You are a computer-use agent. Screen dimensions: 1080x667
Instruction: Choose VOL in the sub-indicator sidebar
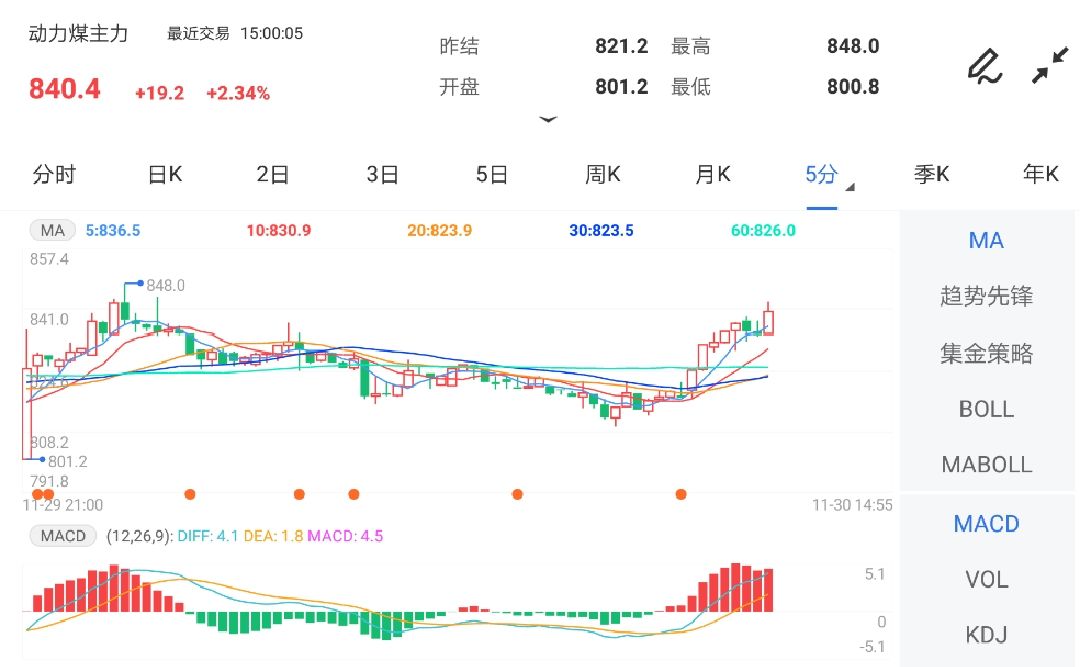click(986, 579)
